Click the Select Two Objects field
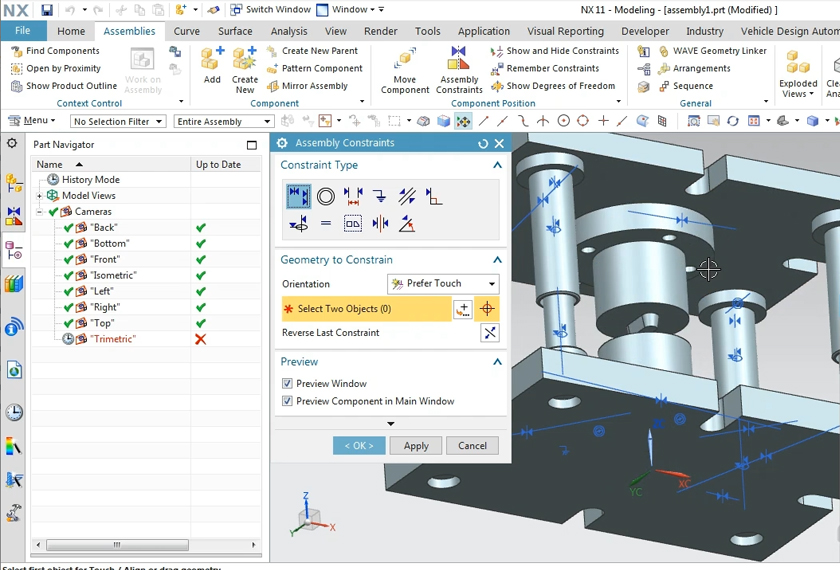840x570 pixels. [365, 309]
